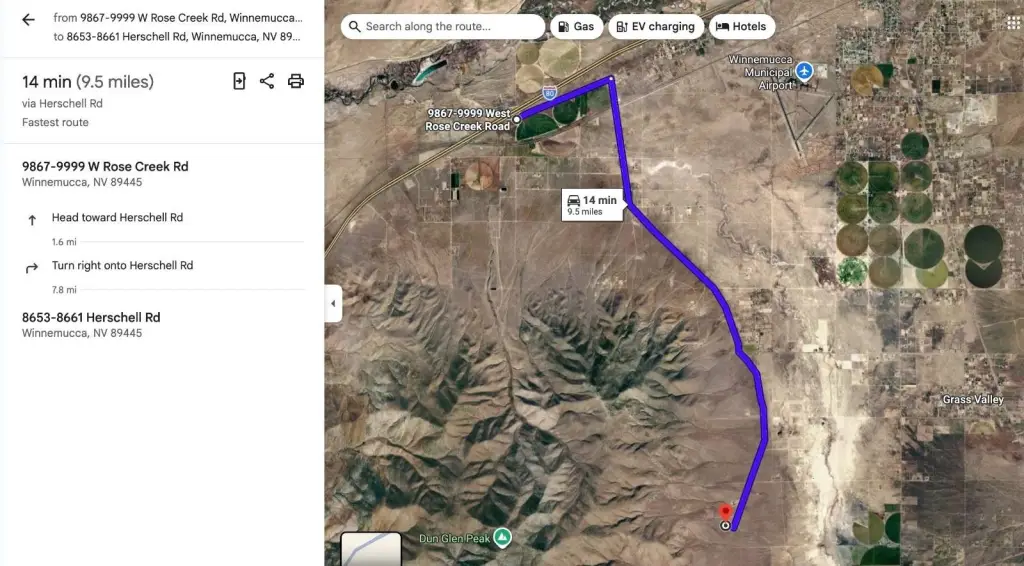Focus the Search along the route field
Screen dimensions: 1024x566
(443, 27)
